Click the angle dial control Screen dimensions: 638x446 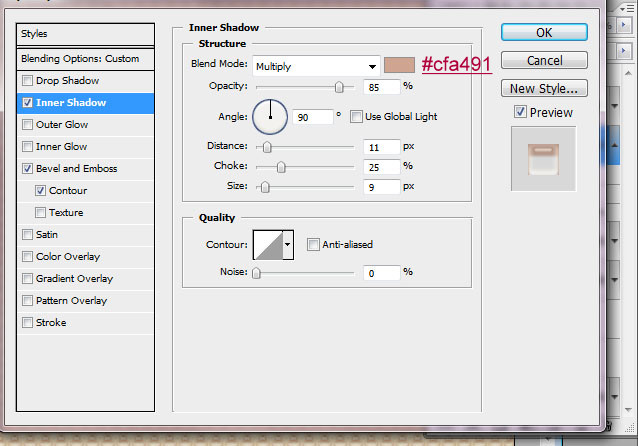point(269,117)
